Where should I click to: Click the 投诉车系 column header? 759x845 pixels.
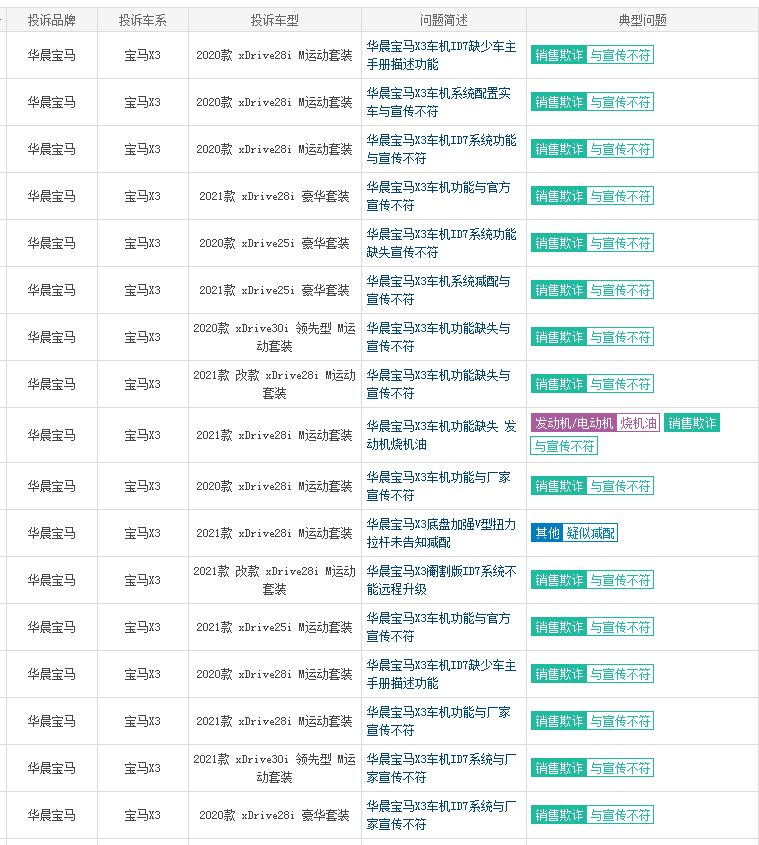click(143, 20)
